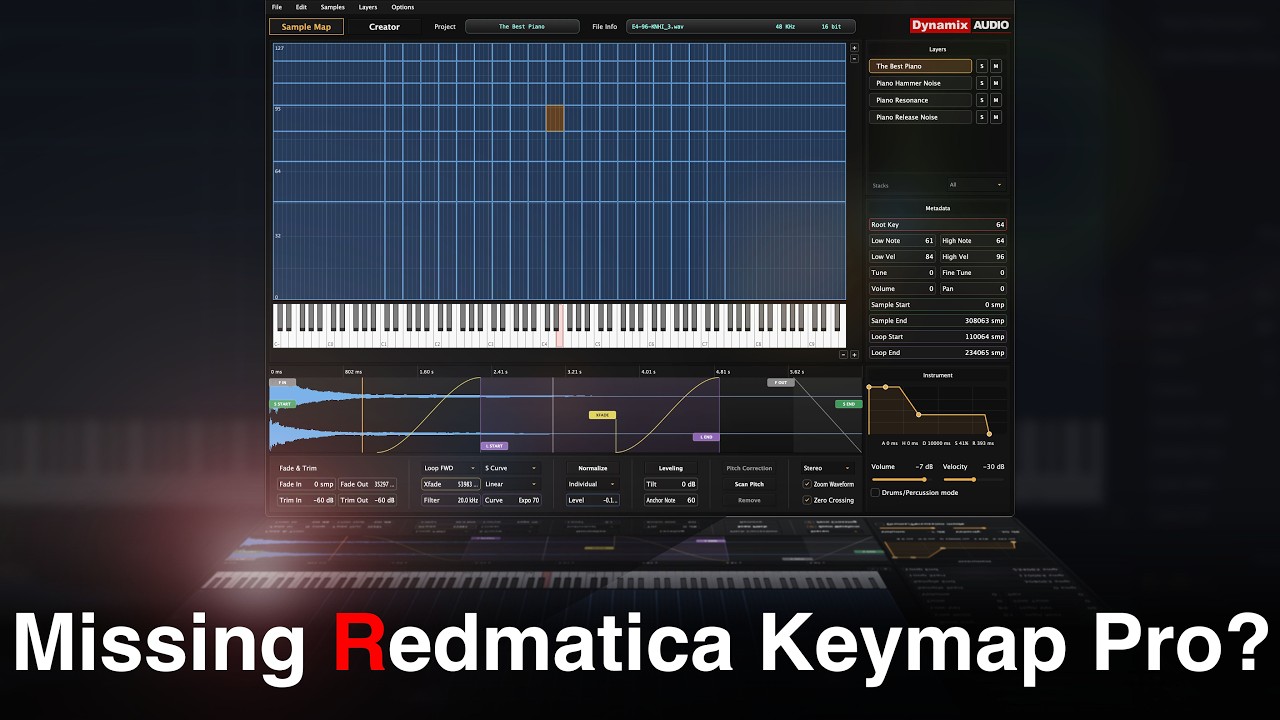
Task: Click the F IN fade marker
Action: [x=283, y=383]
